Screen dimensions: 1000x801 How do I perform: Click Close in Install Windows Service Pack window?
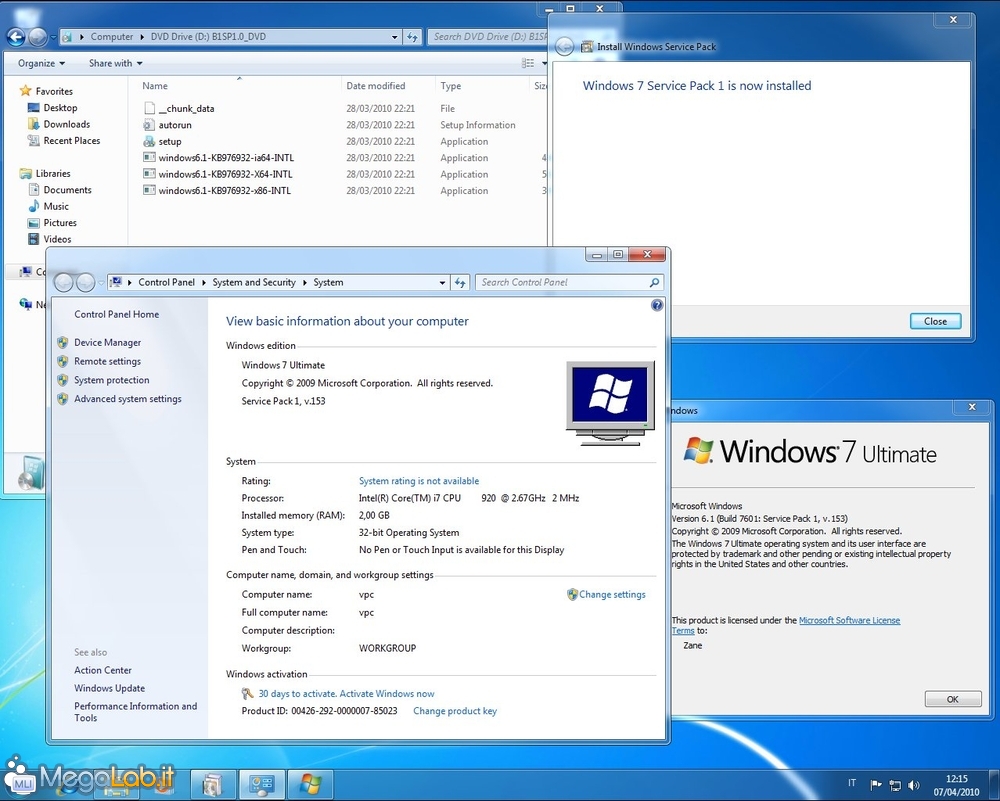point(935,321)
